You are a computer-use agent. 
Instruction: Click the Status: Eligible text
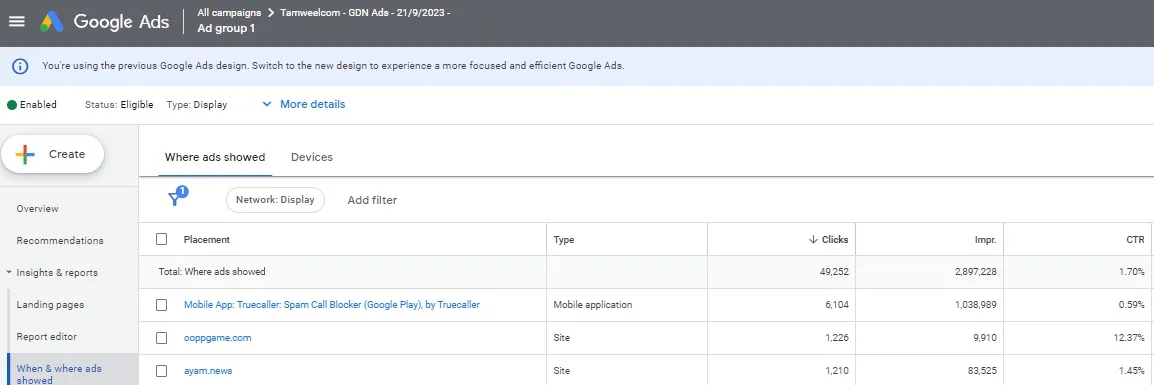tap(119, 105)
